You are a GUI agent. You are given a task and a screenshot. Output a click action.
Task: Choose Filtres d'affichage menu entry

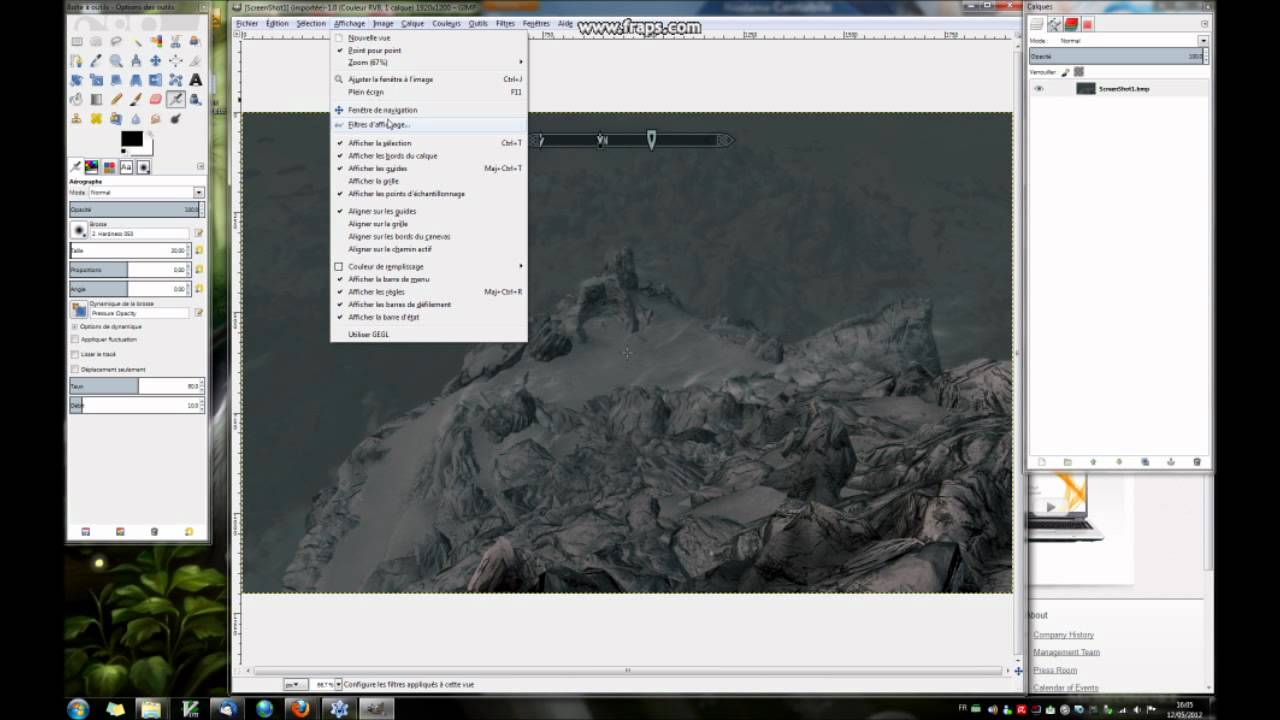point(428,125)
